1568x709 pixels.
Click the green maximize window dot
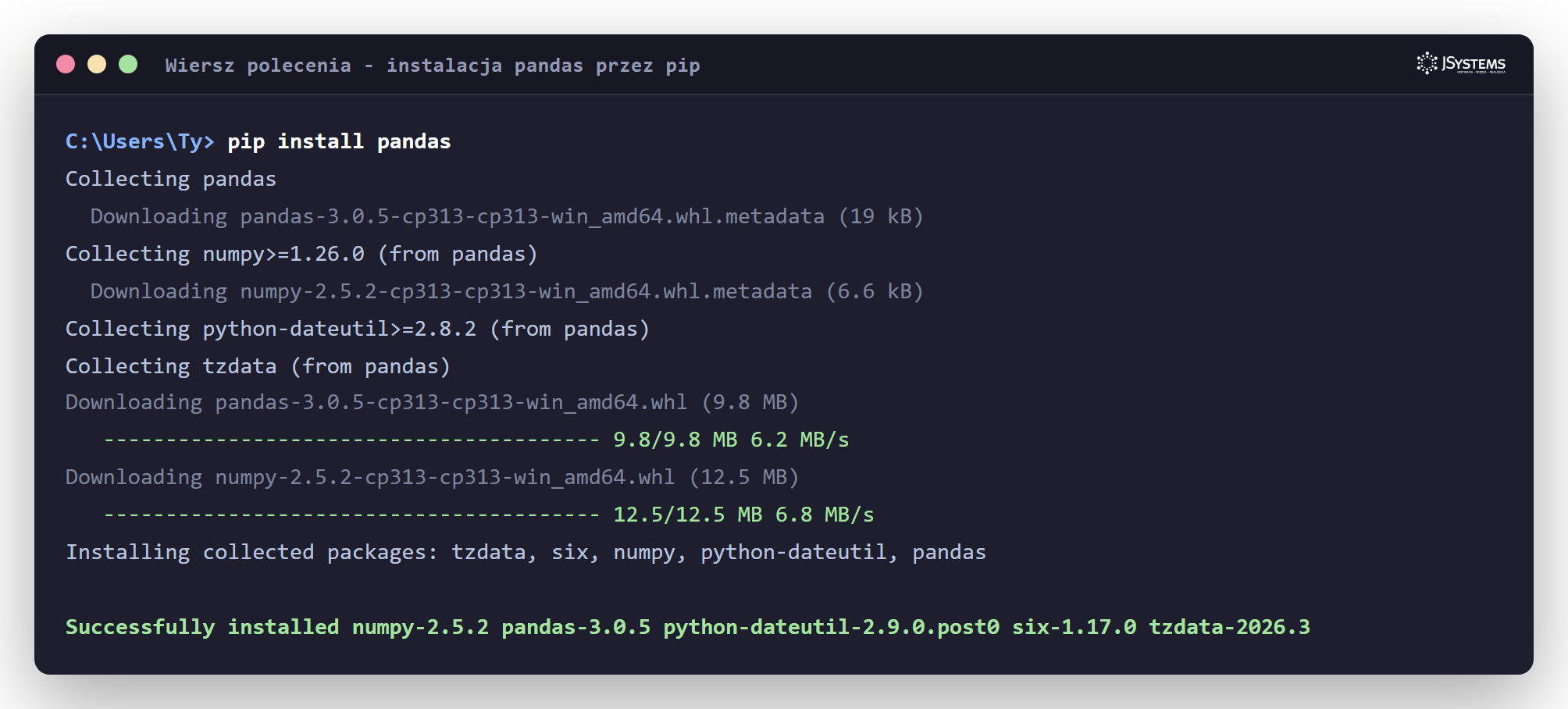point(128,64)
